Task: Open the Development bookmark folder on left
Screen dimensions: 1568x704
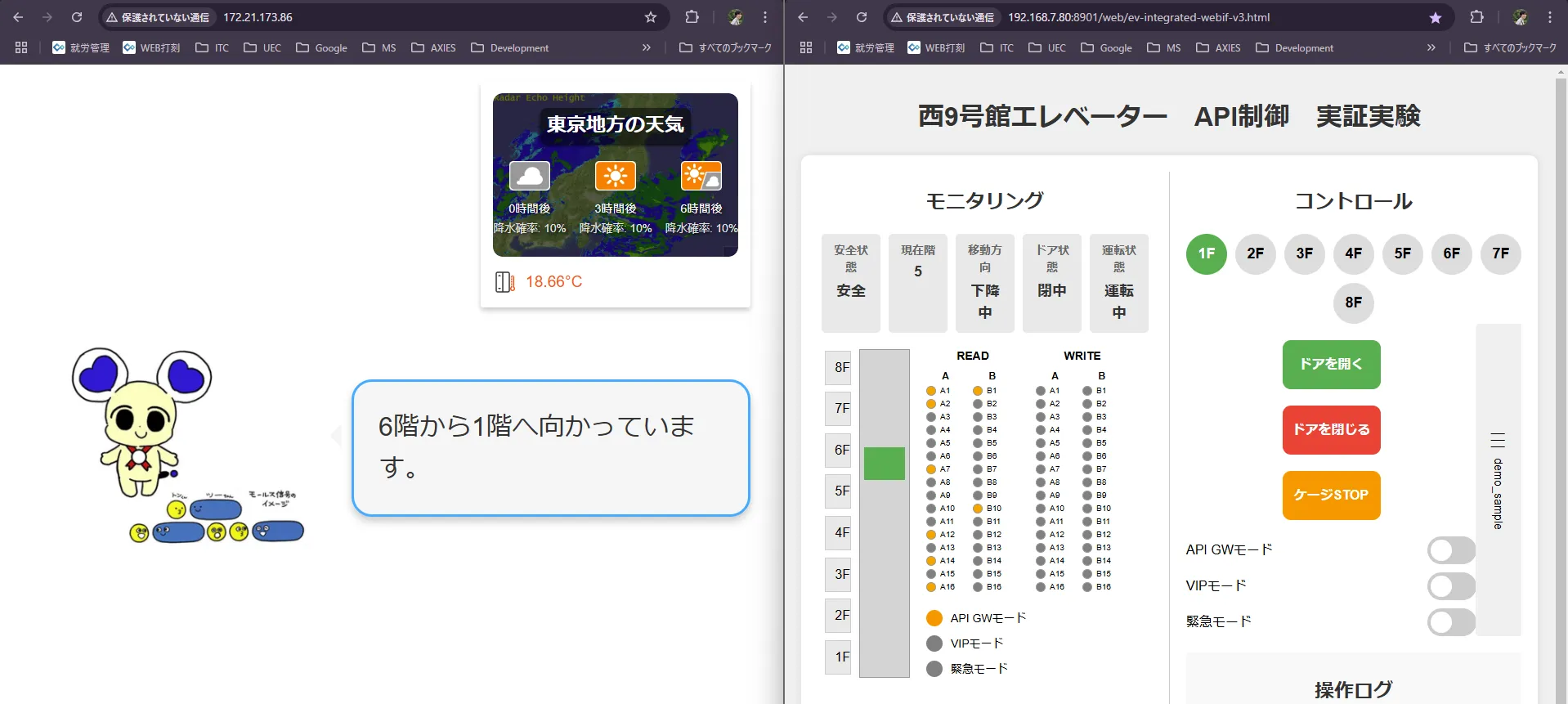Action: point(510,48)
